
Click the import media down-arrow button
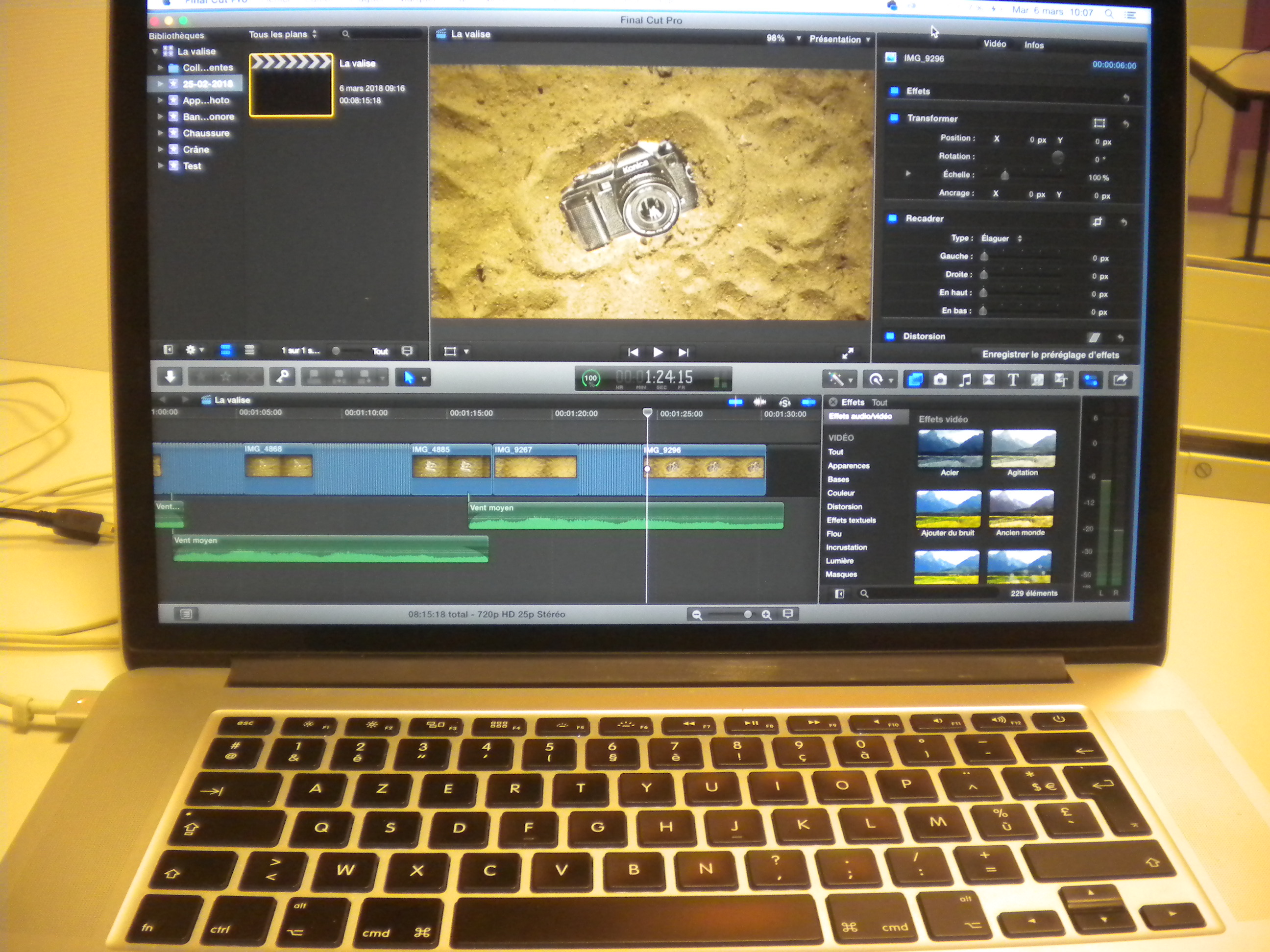click(170, 377)
